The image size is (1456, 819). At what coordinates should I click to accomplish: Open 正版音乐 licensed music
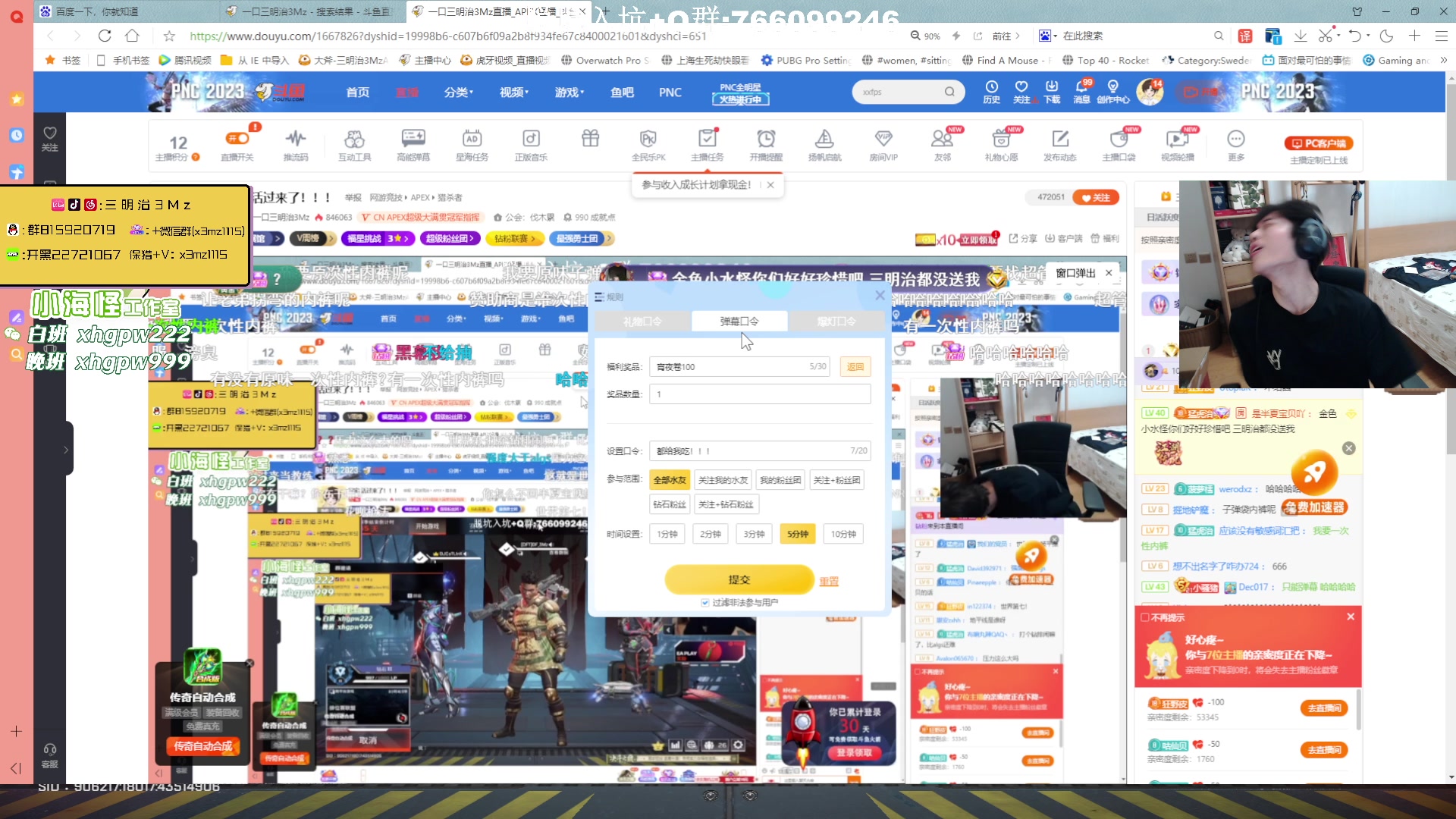[x=531, y=144]
